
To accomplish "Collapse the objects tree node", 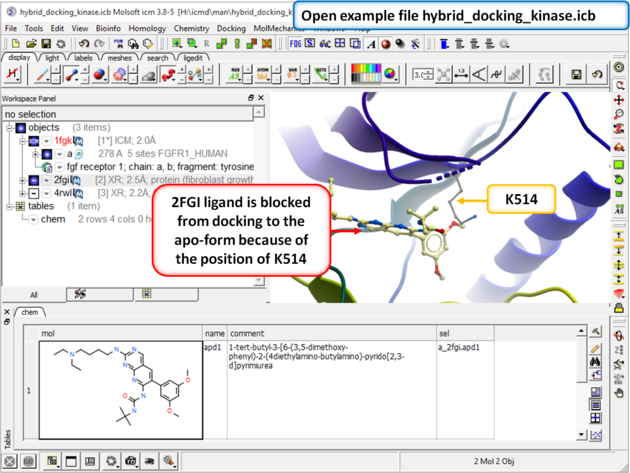I will click(x=9, y=128).
